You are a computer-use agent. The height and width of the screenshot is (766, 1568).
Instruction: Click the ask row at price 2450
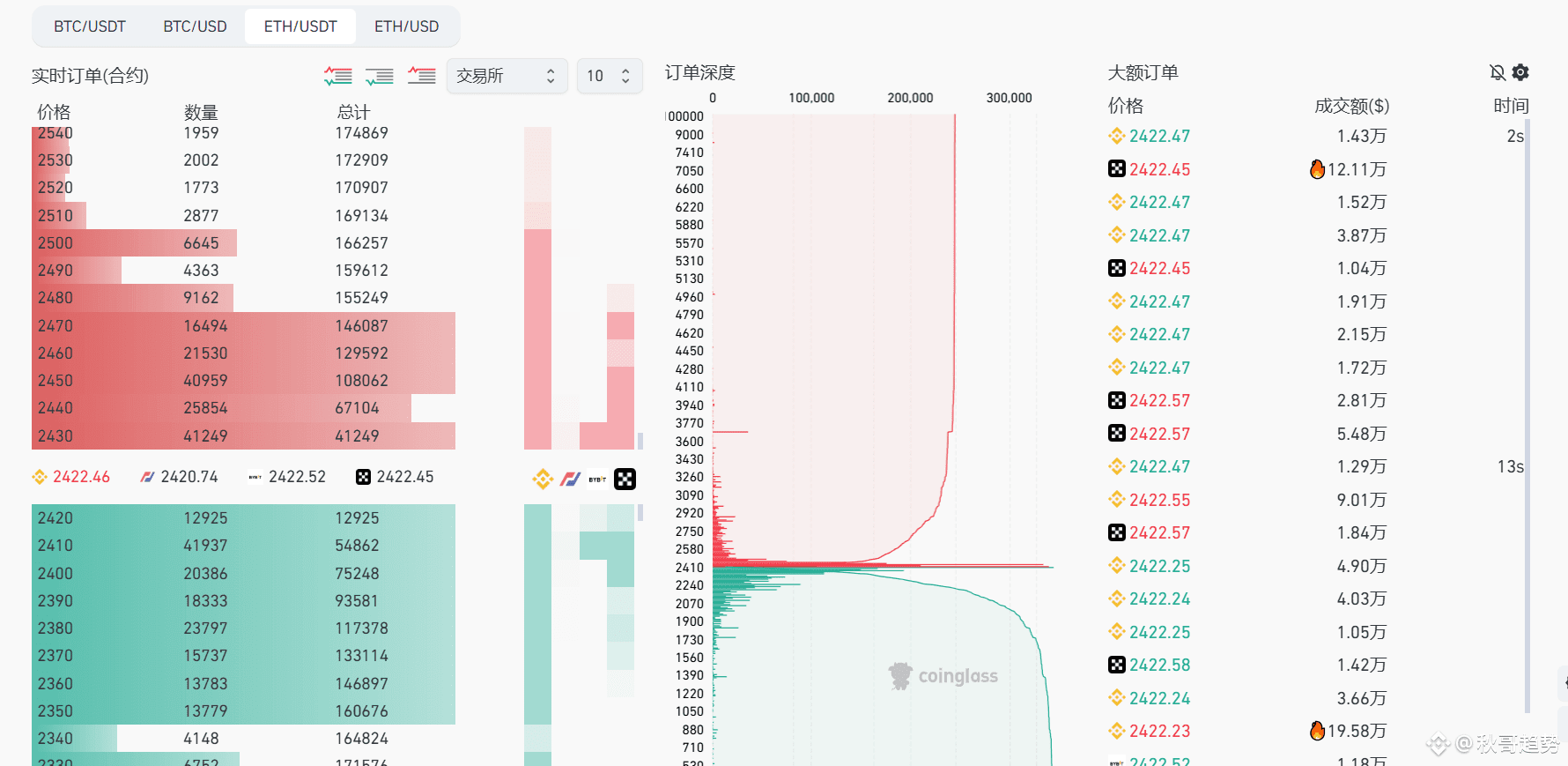click(x=243, y=381)
